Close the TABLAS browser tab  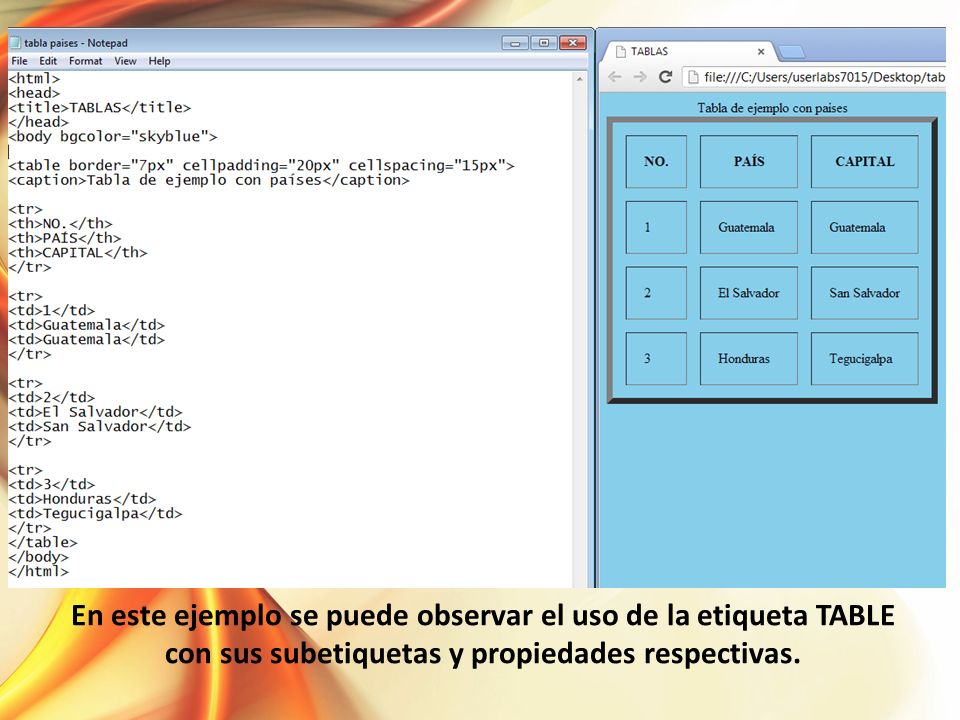pos(761,51)
